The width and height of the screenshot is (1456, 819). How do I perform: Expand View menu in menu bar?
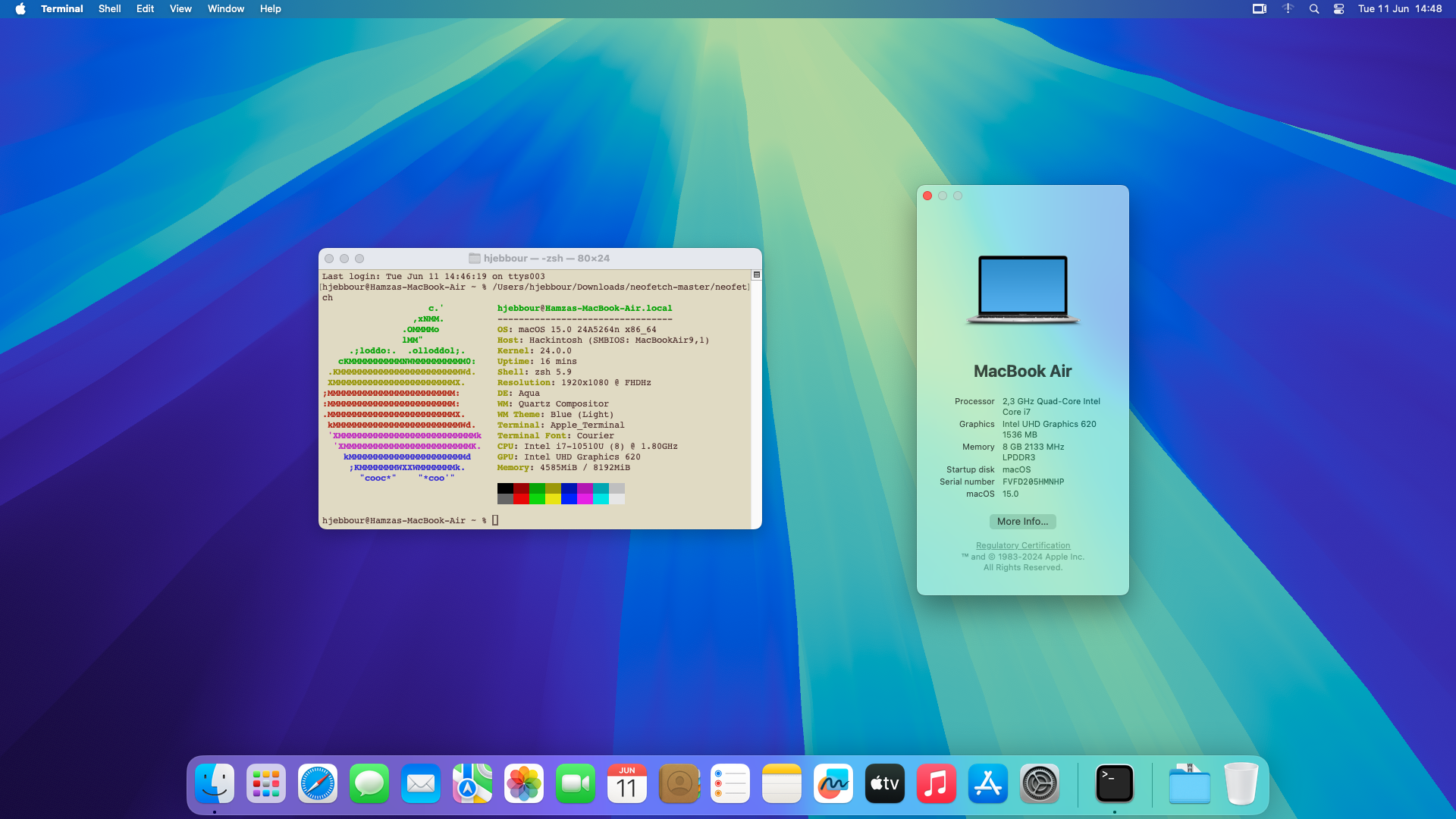pos(180,8)
